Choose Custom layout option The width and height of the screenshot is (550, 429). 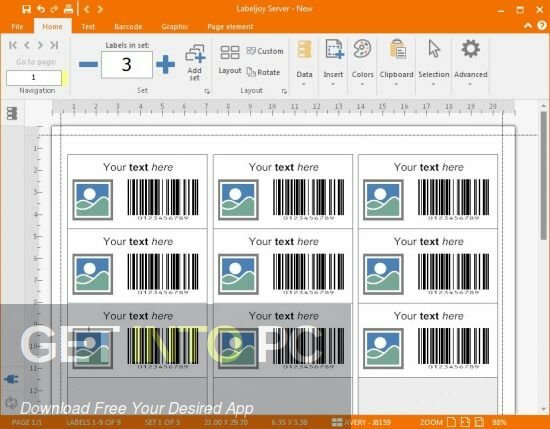(265, 51)
